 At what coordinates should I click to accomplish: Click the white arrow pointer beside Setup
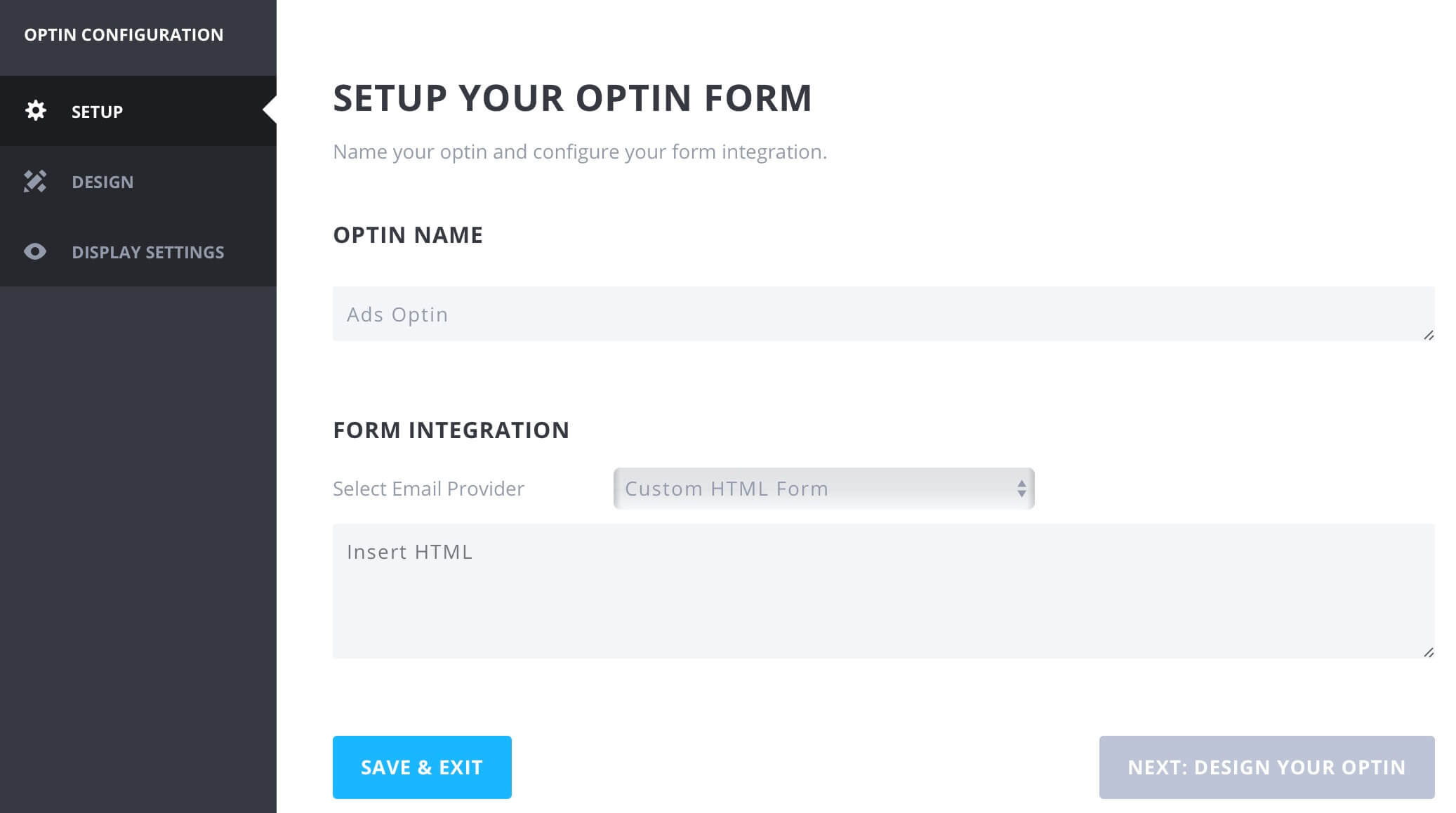(x=270, y=110)
